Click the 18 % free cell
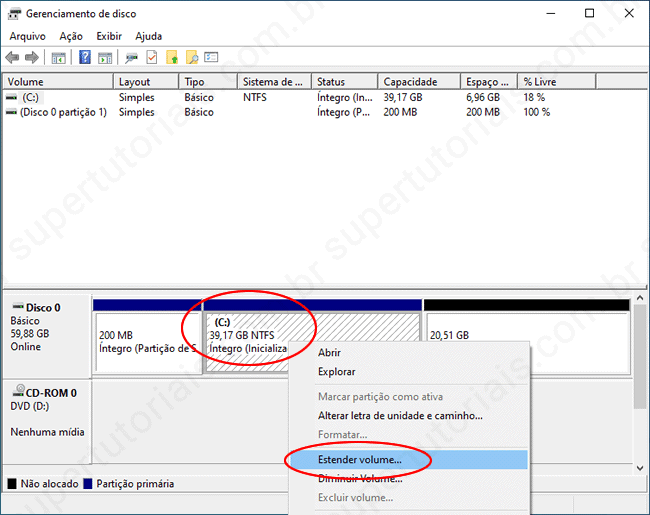Viewport: 650px width, 515px height. point(534,97)
